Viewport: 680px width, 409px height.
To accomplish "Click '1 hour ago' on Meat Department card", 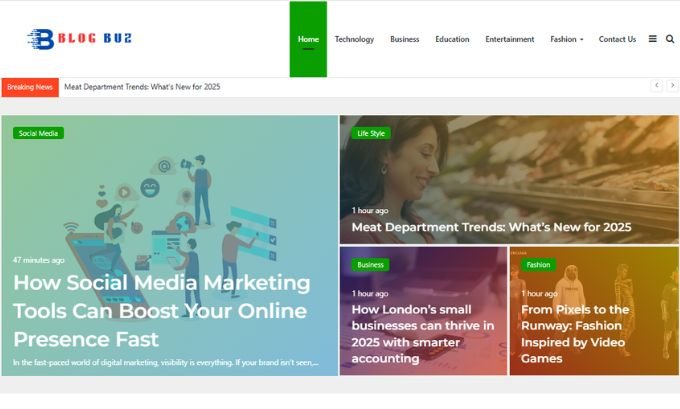I will tap(370, 211).
